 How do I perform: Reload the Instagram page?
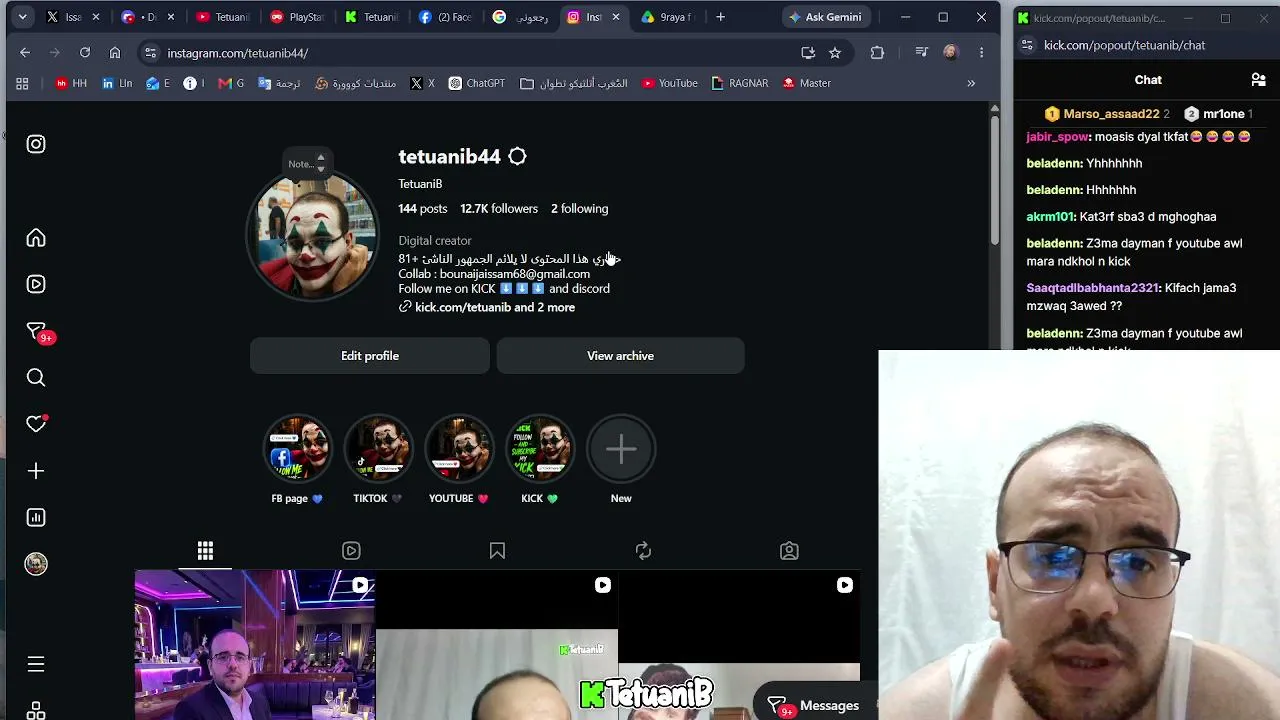click(85, 53)
